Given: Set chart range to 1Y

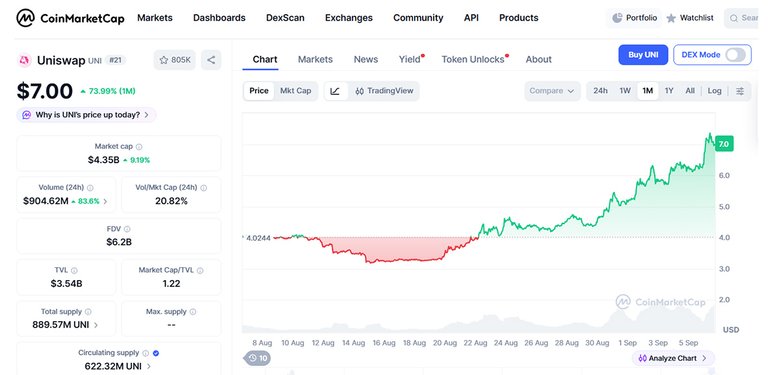Looking at the screenshot, I should pyautogui.click(x=669, y=91).
